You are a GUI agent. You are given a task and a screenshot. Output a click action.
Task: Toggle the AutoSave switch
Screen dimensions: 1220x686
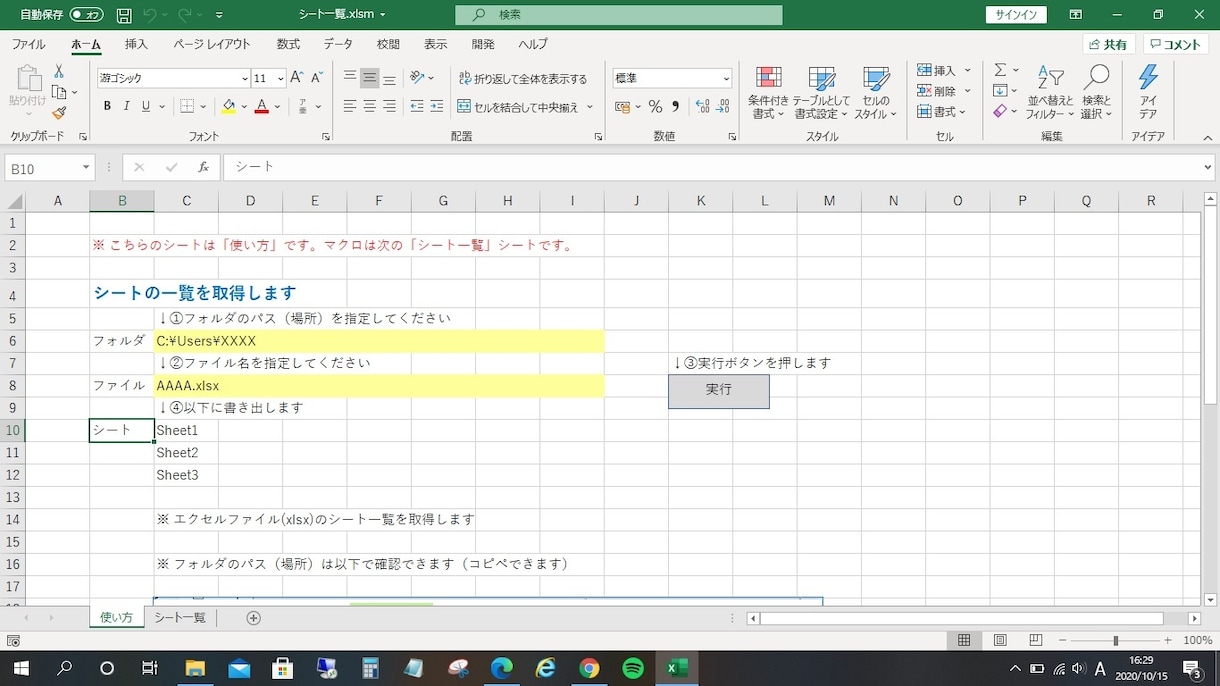(x=87, y=15)
